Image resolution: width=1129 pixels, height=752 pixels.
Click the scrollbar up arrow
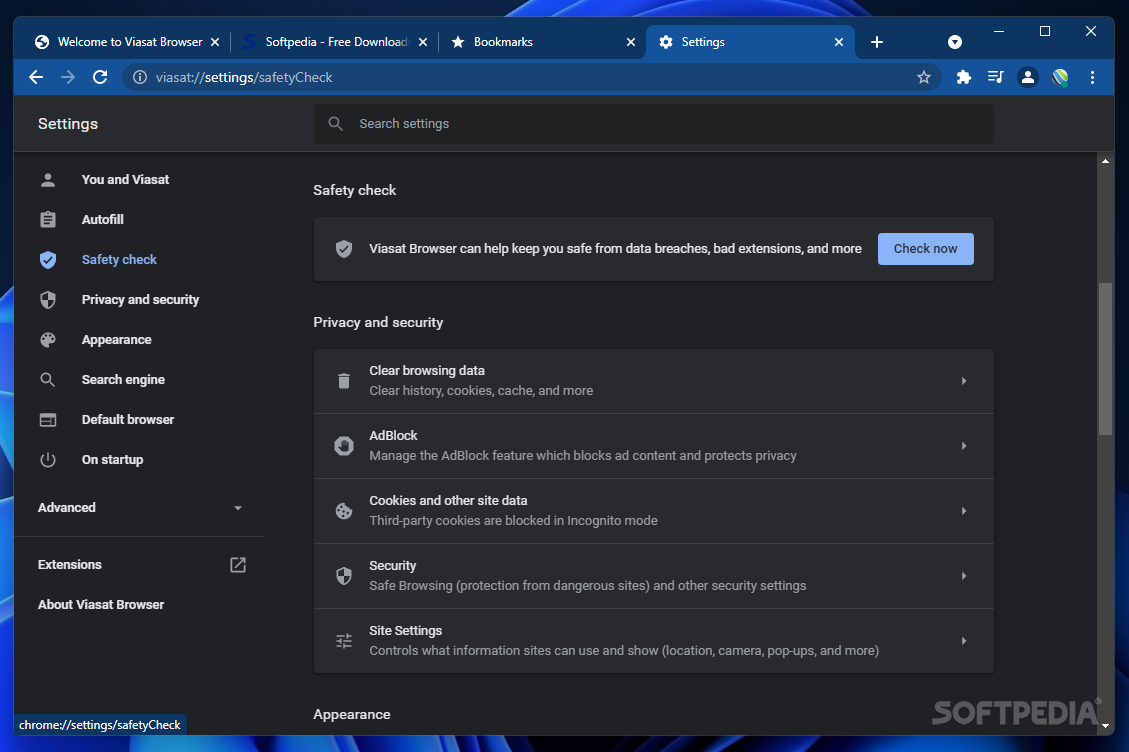(x=1105, y=161)
